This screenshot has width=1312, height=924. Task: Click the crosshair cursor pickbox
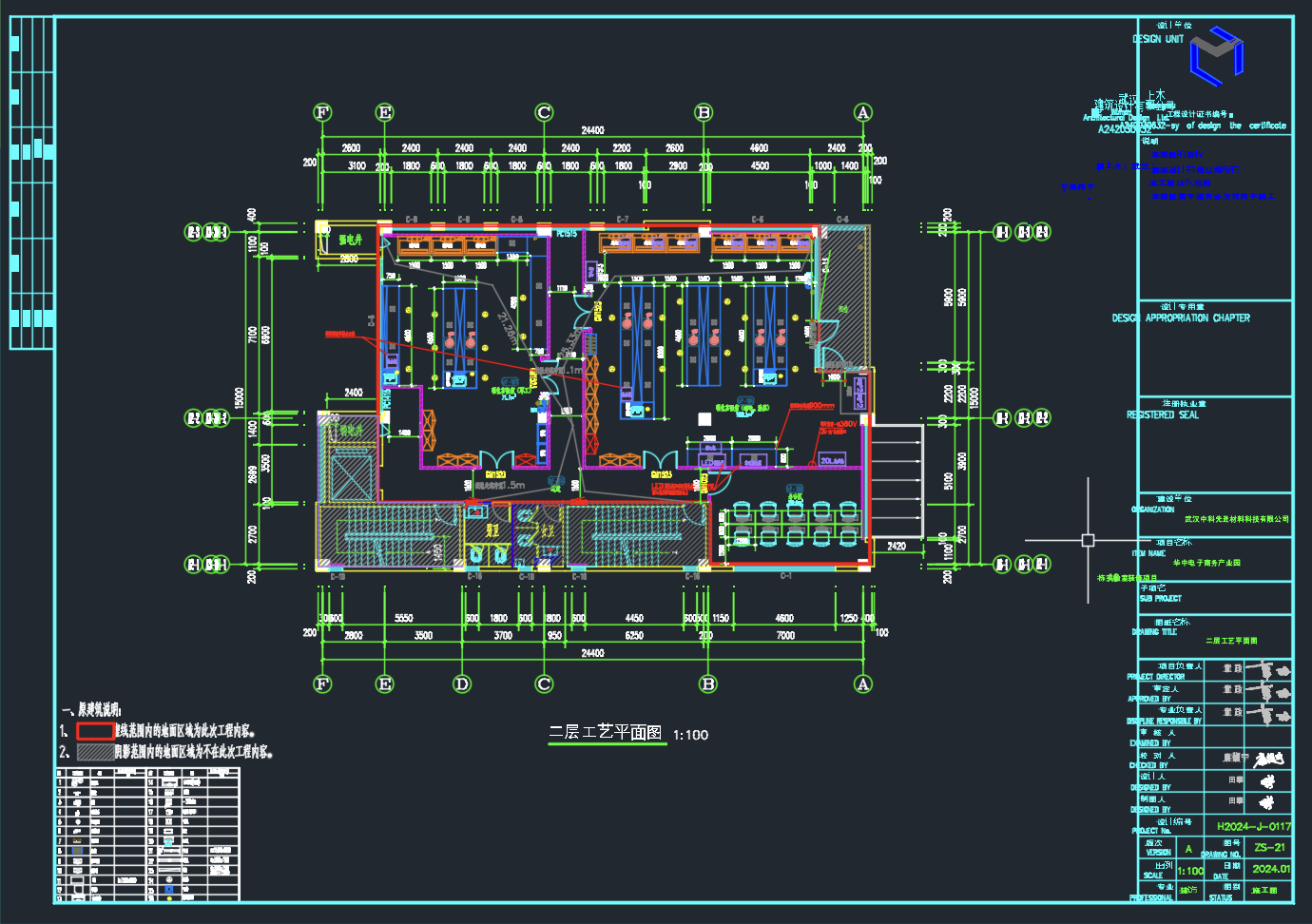[x=1088, y=540]
